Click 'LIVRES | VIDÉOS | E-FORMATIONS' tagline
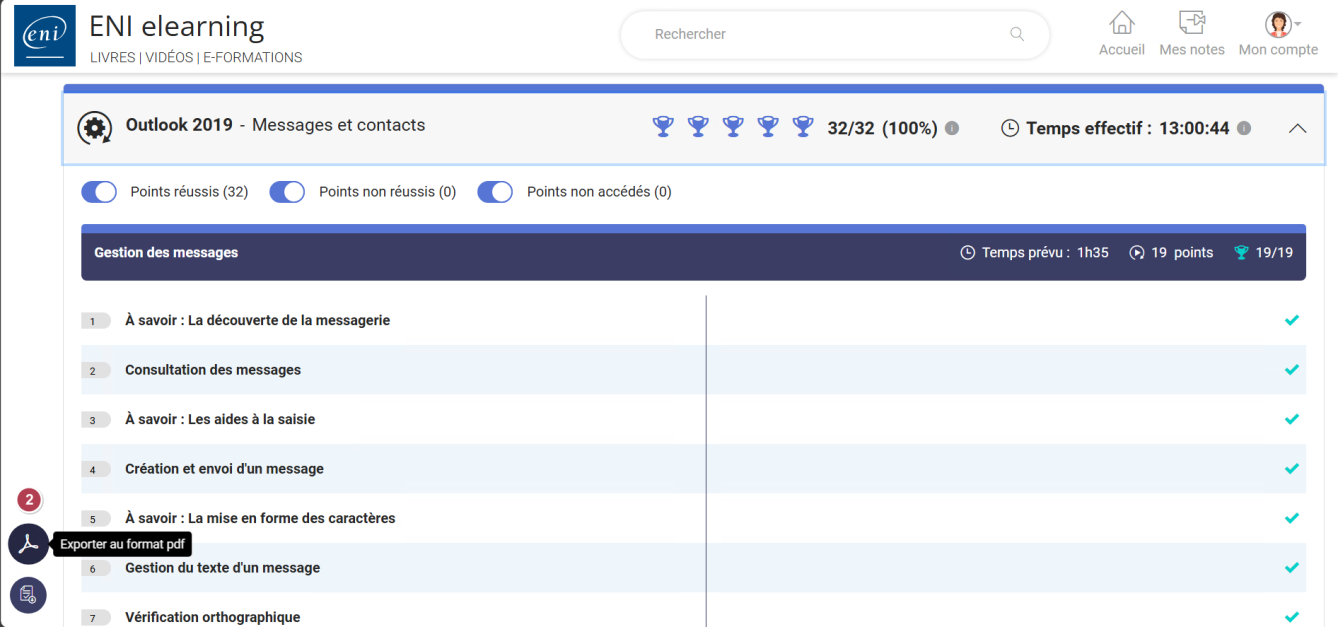This screenshot has height=627, width=1338. [196, 57]
